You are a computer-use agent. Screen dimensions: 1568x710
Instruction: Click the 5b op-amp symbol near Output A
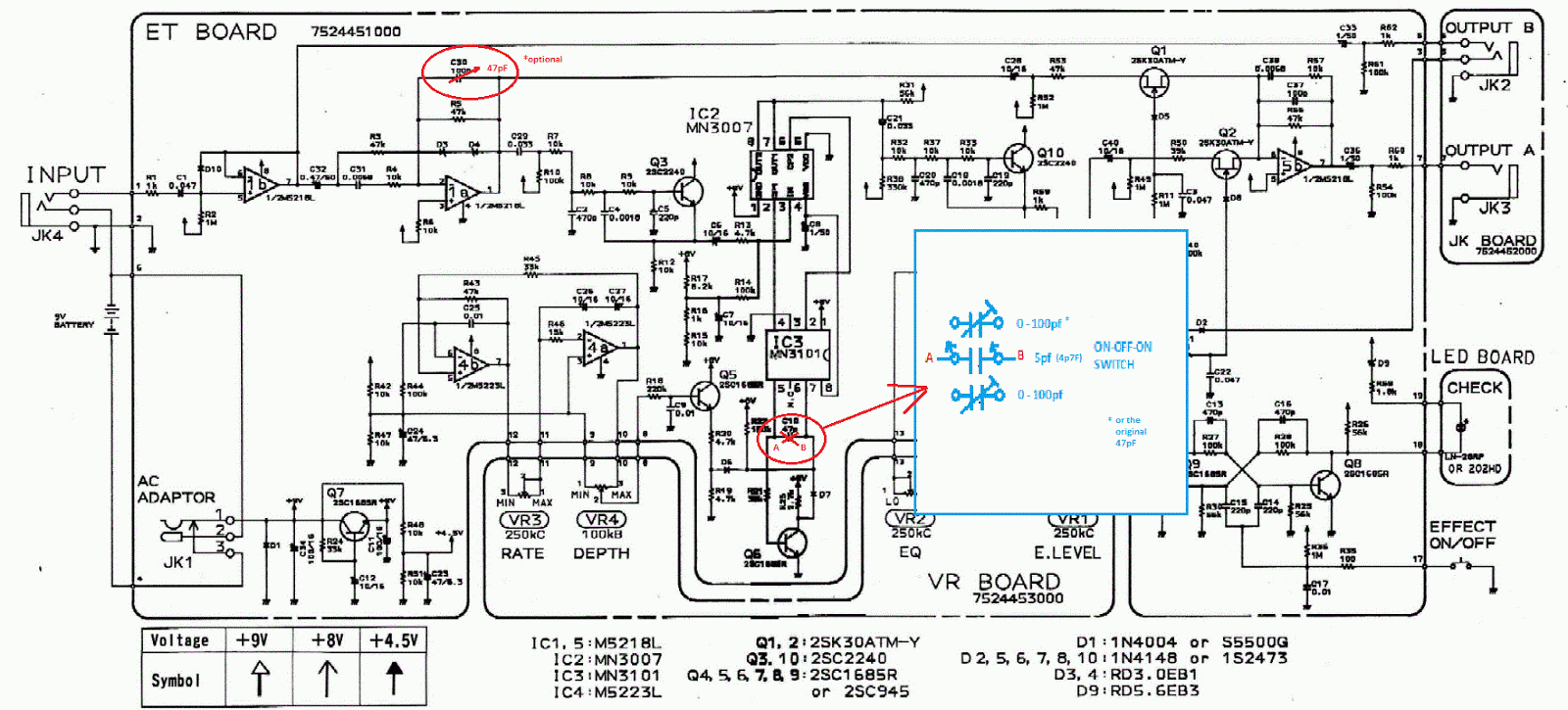(1294, 166)
